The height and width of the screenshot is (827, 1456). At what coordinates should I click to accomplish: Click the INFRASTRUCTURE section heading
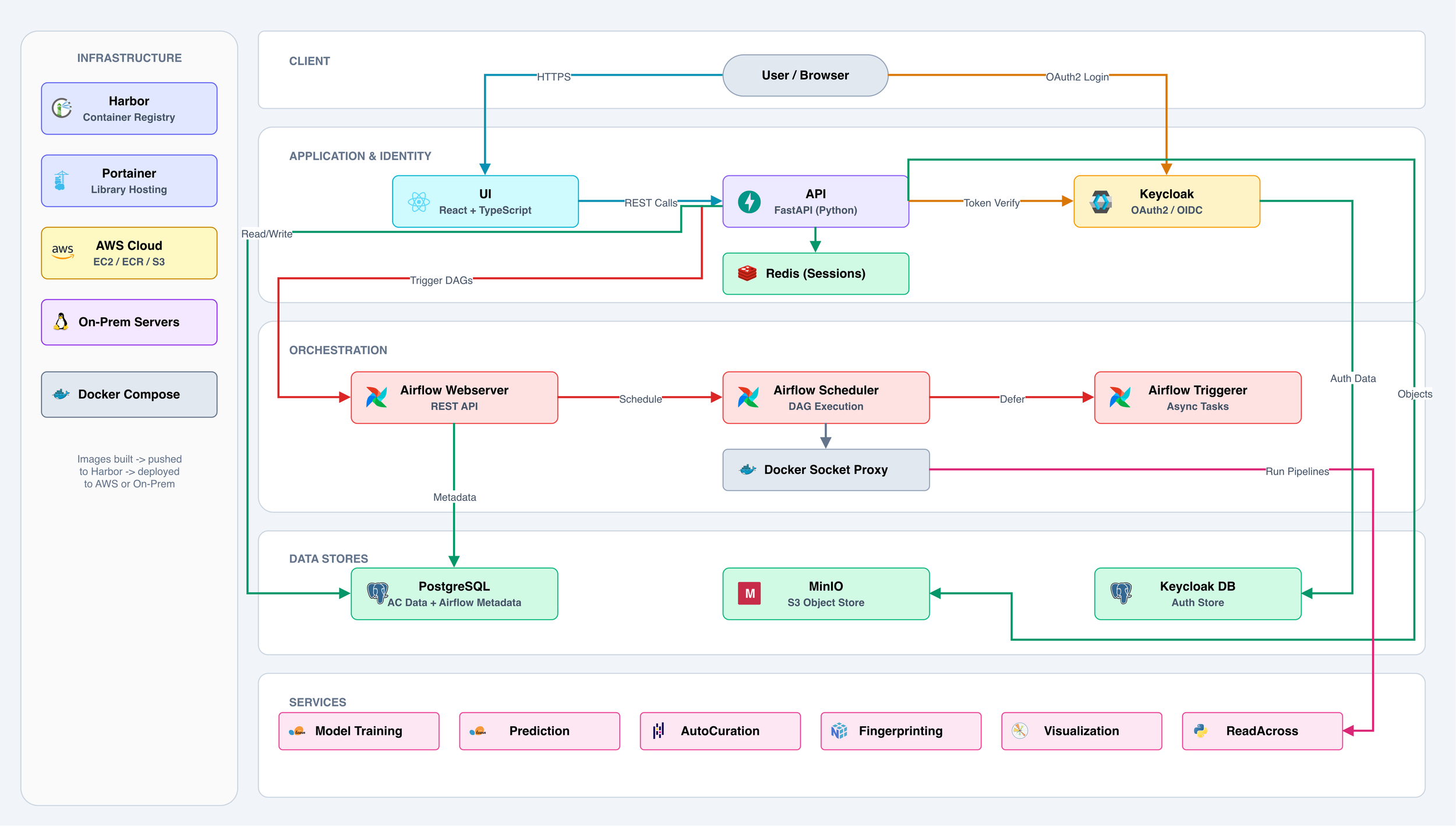[129, 58]
